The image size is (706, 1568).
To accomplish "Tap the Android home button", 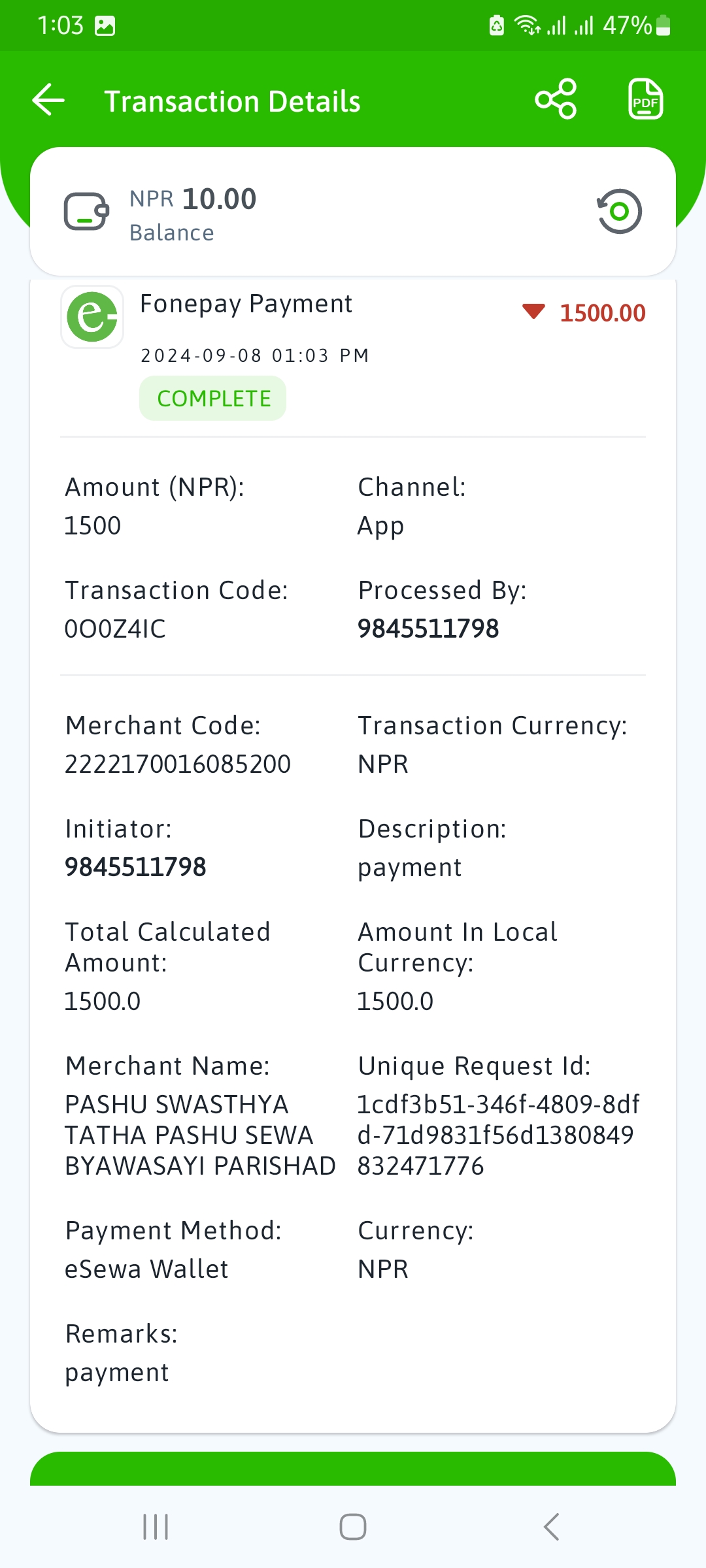I will point(353,1527).
